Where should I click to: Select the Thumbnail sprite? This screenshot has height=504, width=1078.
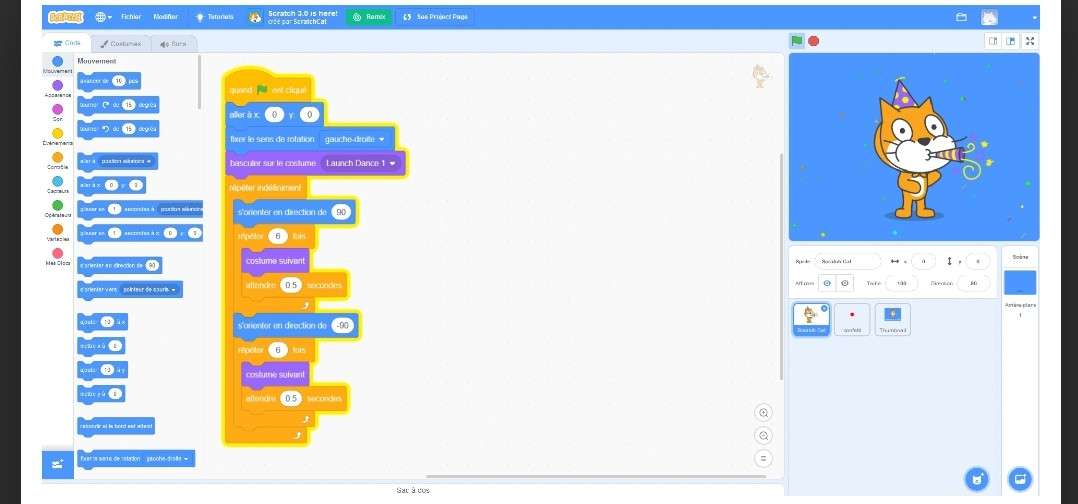click(x=892, y=320)
